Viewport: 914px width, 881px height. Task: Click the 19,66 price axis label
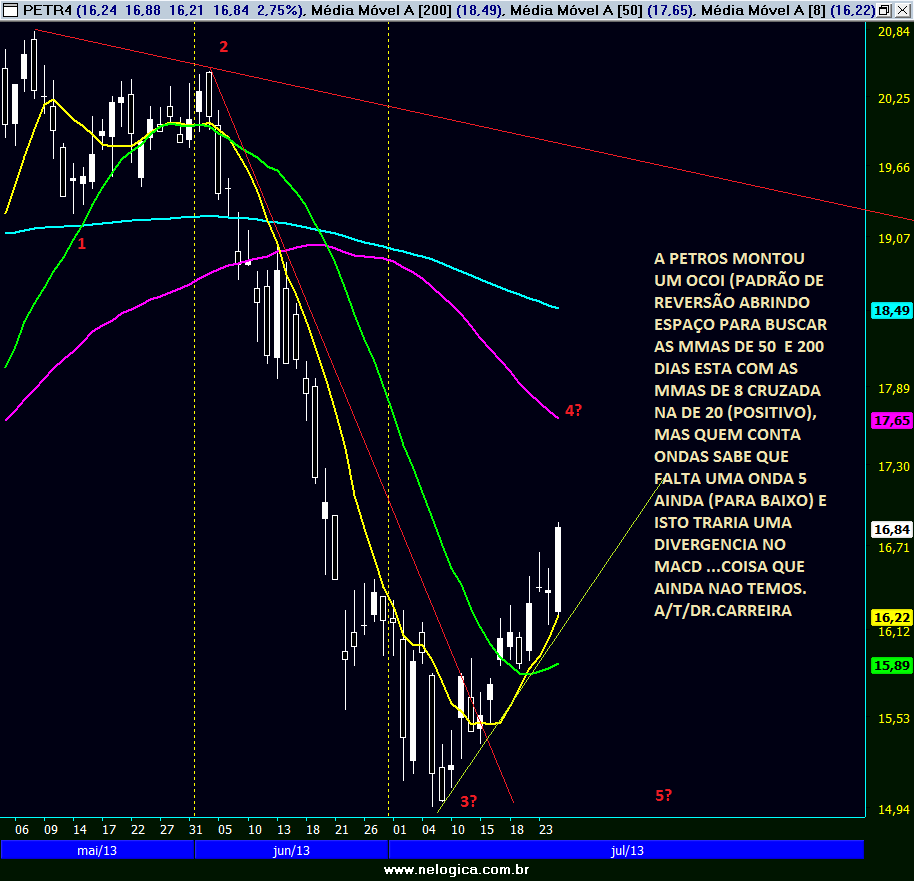click(x=894, y=168)
